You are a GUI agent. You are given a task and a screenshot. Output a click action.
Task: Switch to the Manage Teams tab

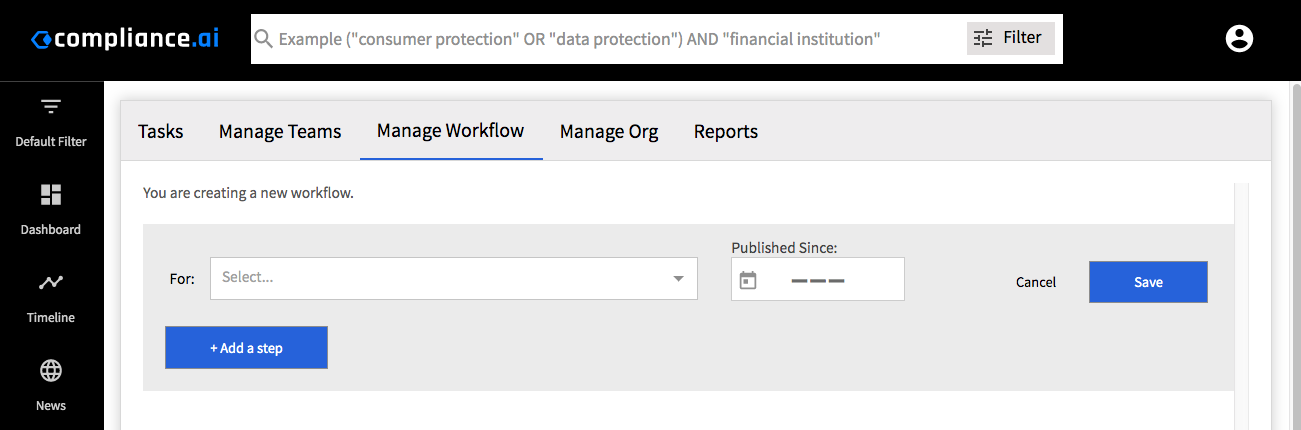280,131
